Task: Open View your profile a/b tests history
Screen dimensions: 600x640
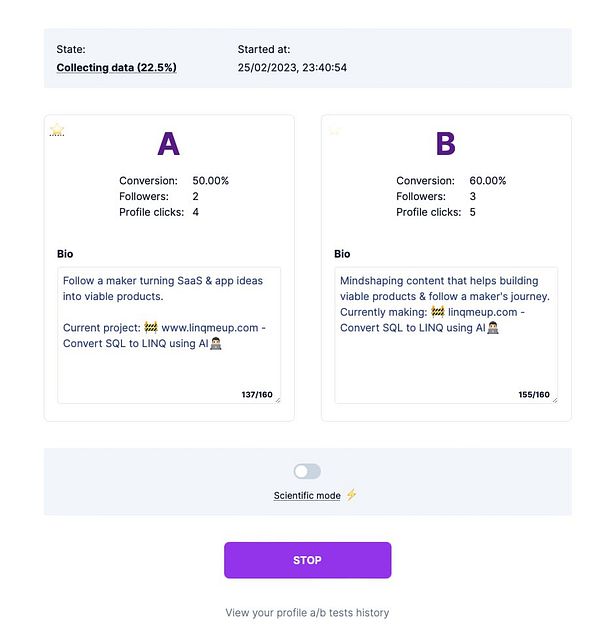Action: point(307,613)
